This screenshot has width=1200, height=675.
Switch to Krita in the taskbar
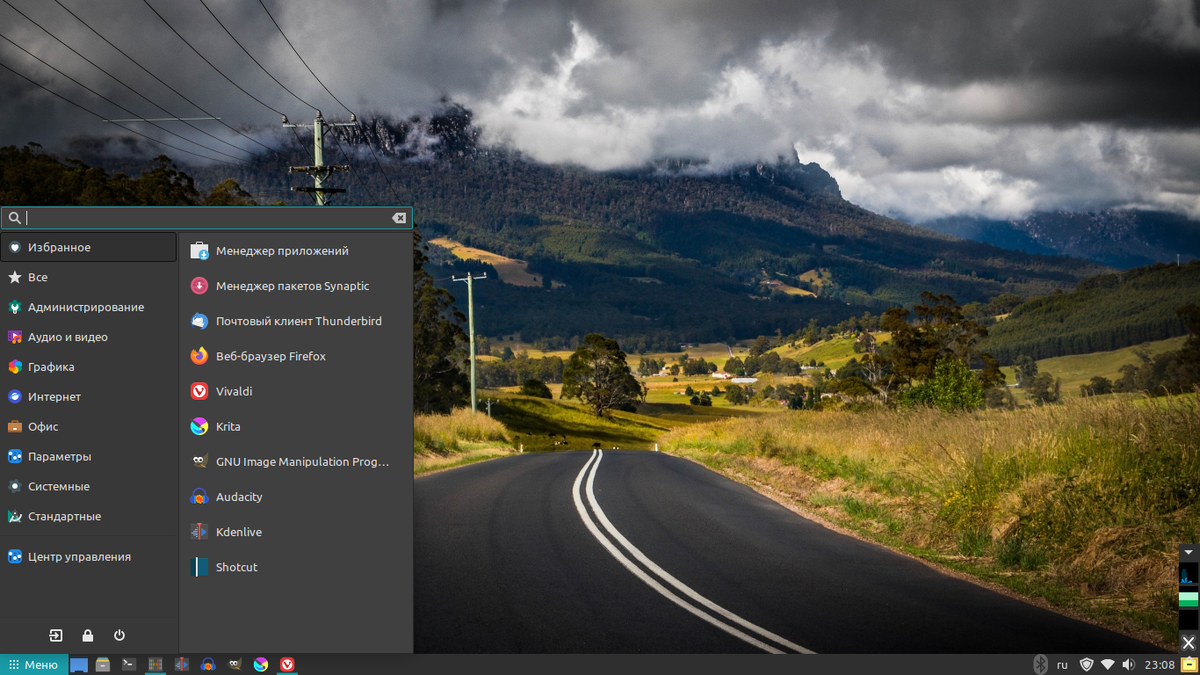[261, 664]
